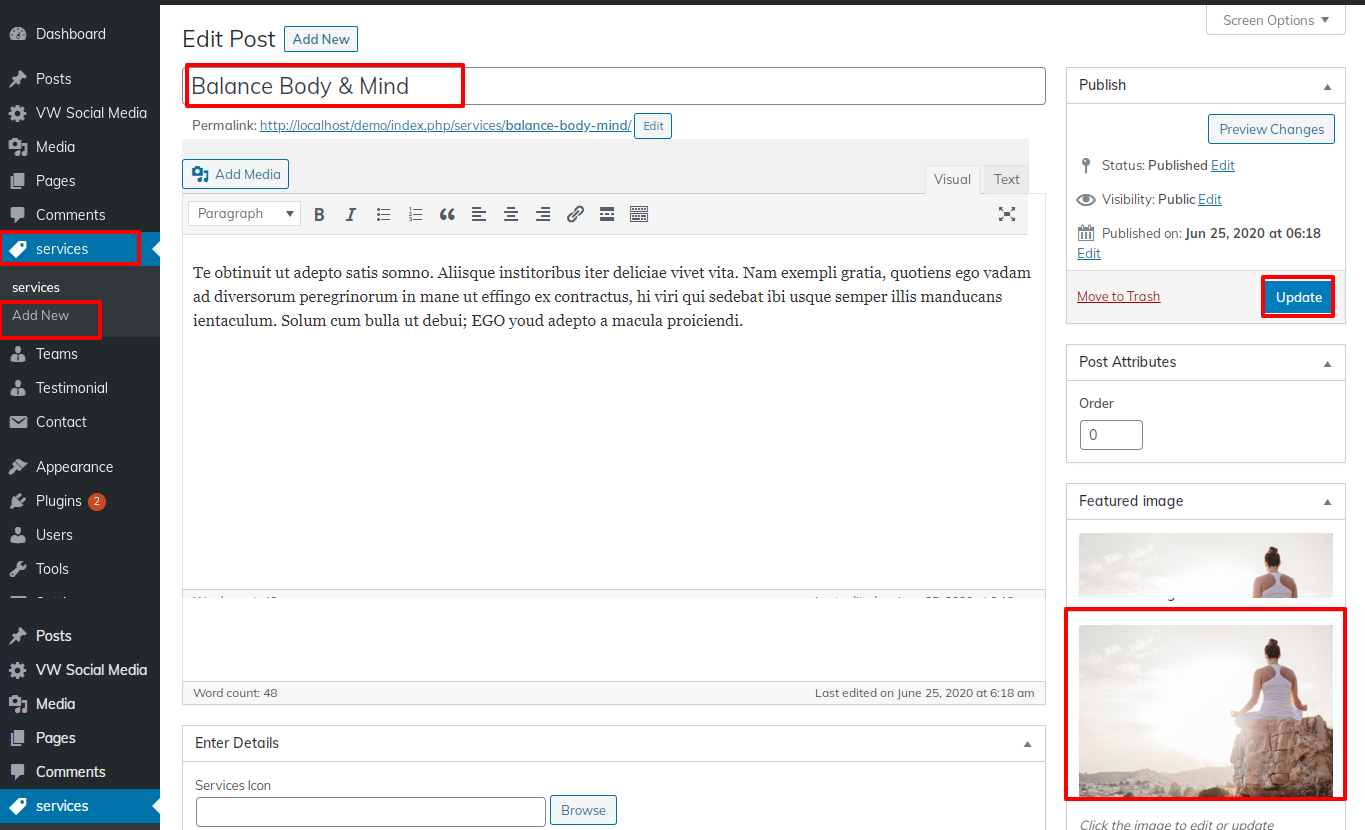Center align the paragraph text
The width and height of the screenshot is (1365, 830).
[511, 214]
